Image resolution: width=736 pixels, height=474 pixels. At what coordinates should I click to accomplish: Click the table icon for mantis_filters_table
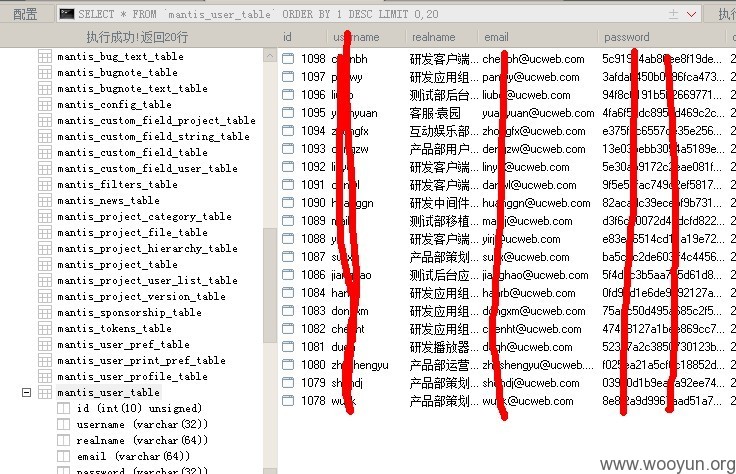coord(45,184)
